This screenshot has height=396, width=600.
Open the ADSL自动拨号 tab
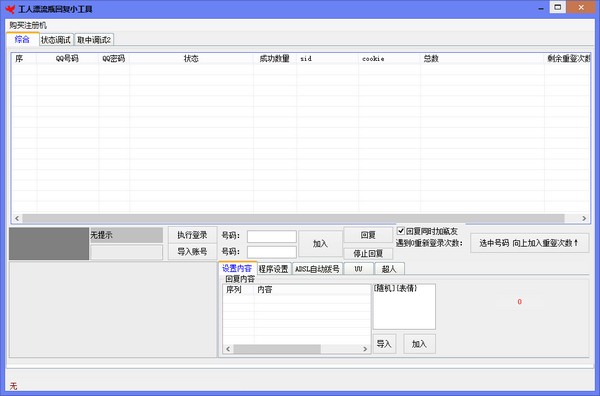click(x=317, y=269)
